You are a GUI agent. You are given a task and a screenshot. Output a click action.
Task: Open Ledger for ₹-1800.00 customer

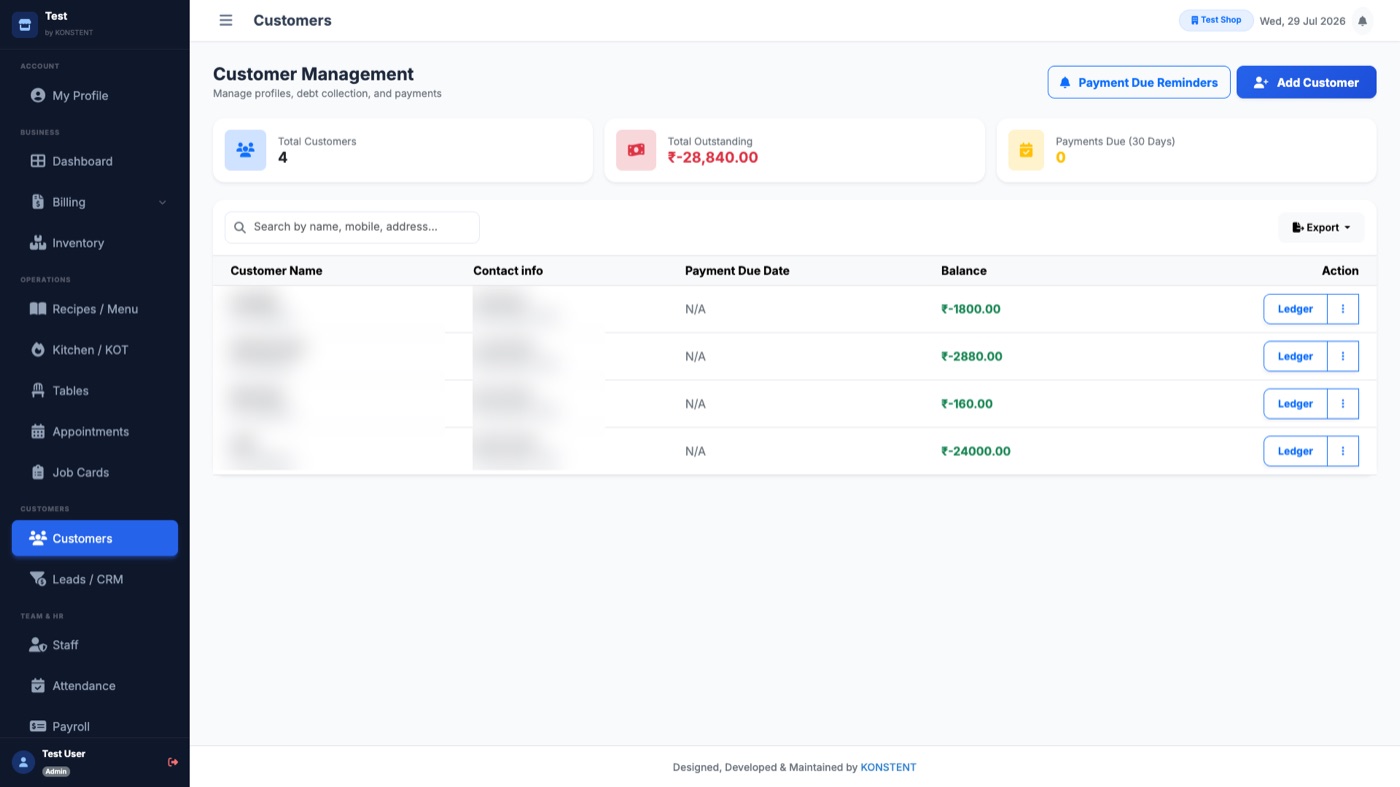pos(1295,309)
